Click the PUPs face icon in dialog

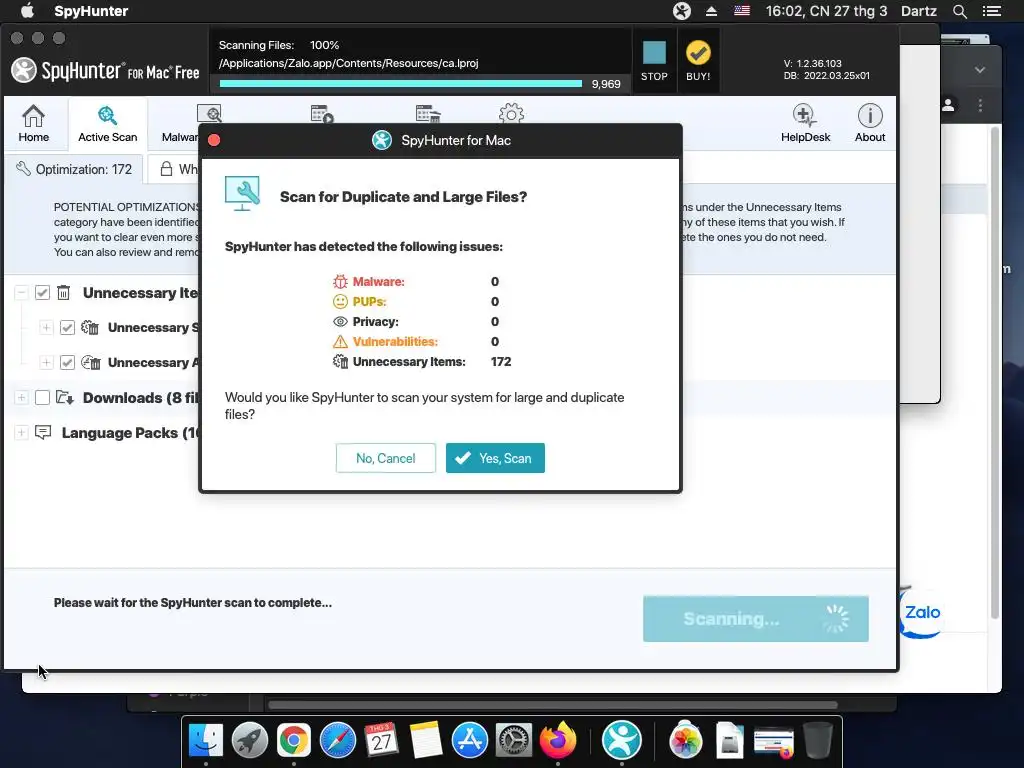pyautogui.click(x=340, y=302)
